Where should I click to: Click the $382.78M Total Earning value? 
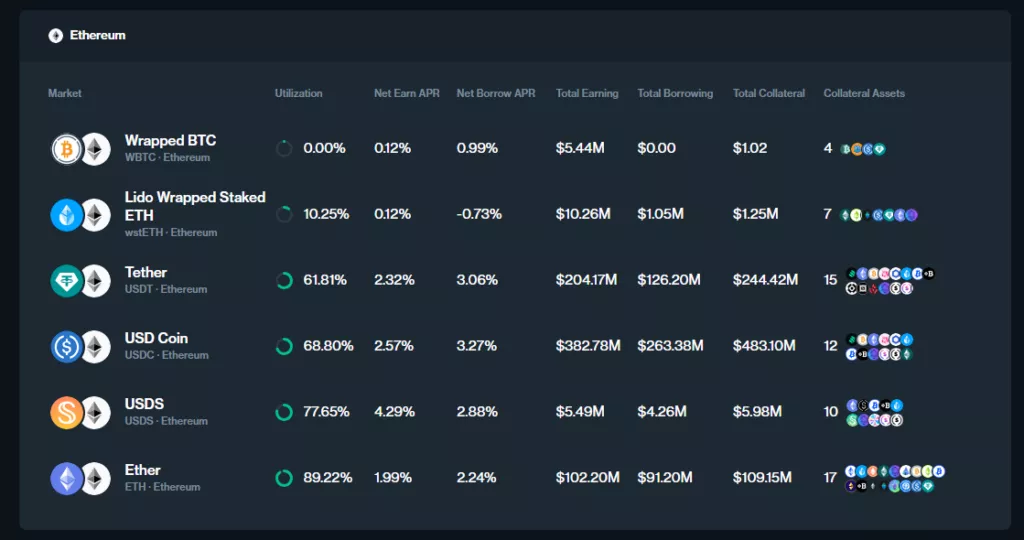pos(588,346)
